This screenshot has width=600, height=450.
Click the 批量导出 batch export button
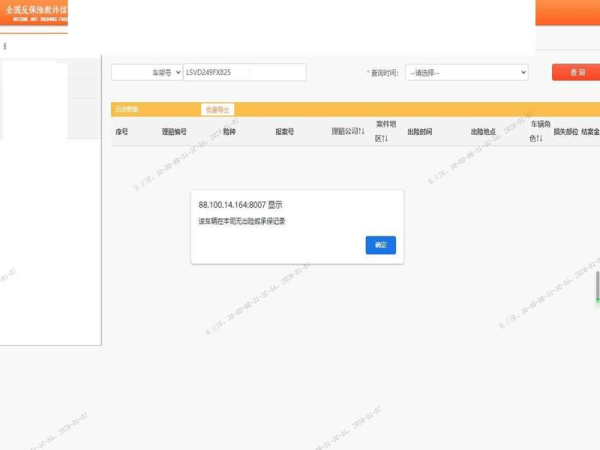(x=217, y=109)
